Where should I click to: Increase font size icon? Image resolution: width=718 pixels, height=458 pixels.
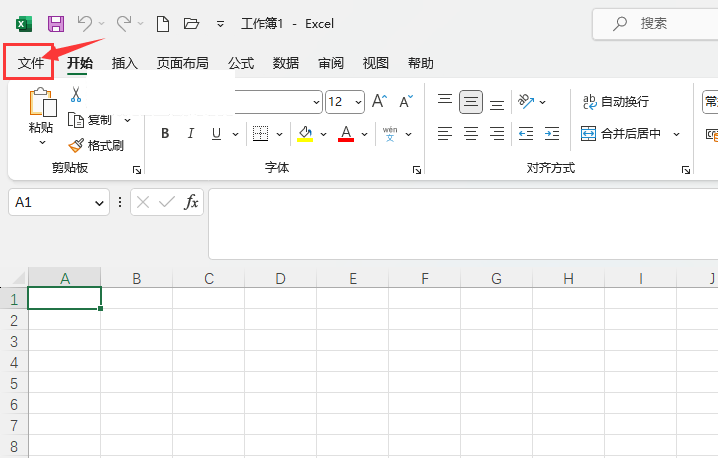tap(379, 101)
